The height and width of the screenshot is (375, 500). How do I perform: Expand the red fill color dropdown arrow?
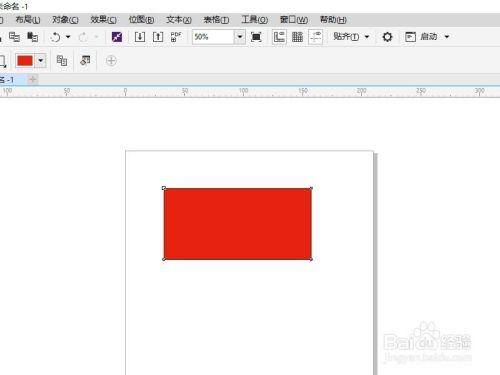[x=40, y=61]
